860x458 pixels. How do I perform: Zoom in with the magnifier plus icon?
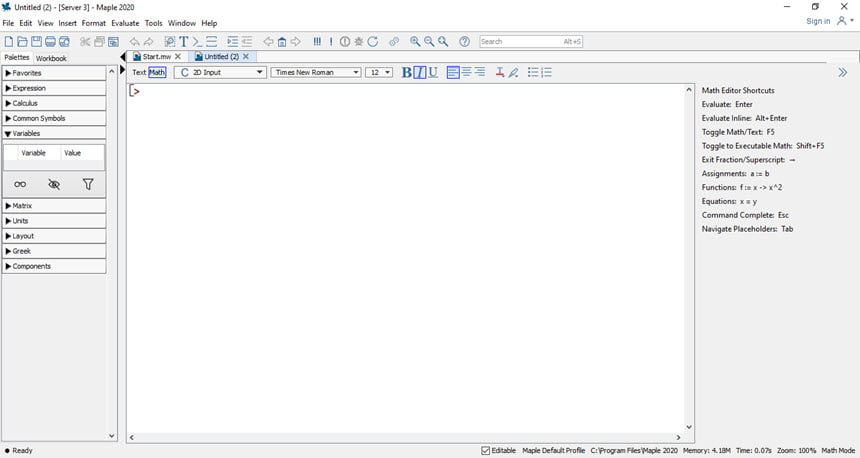[x=415, y=42]
